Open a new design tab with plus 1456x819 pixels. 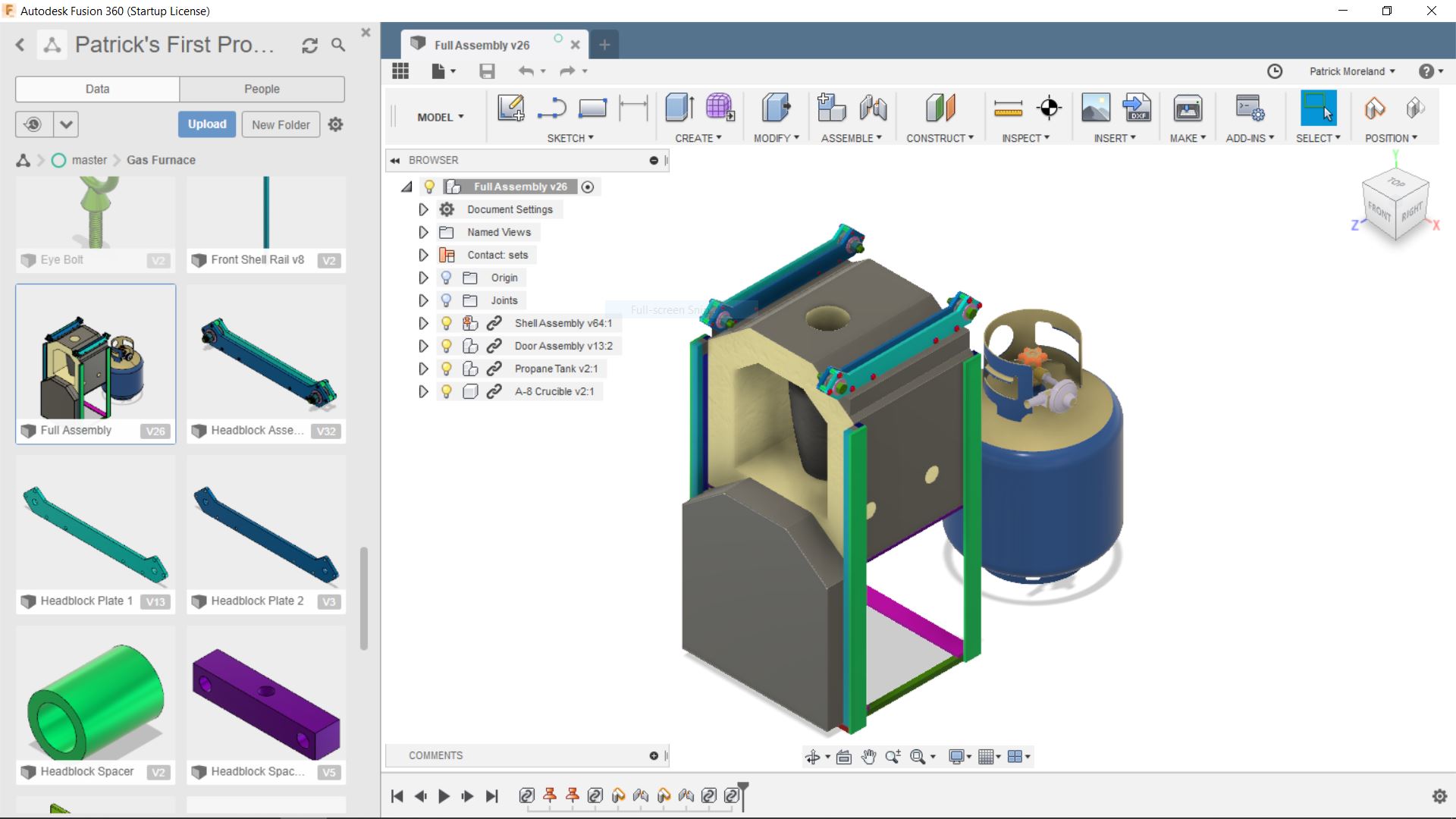tap(604, 45)
